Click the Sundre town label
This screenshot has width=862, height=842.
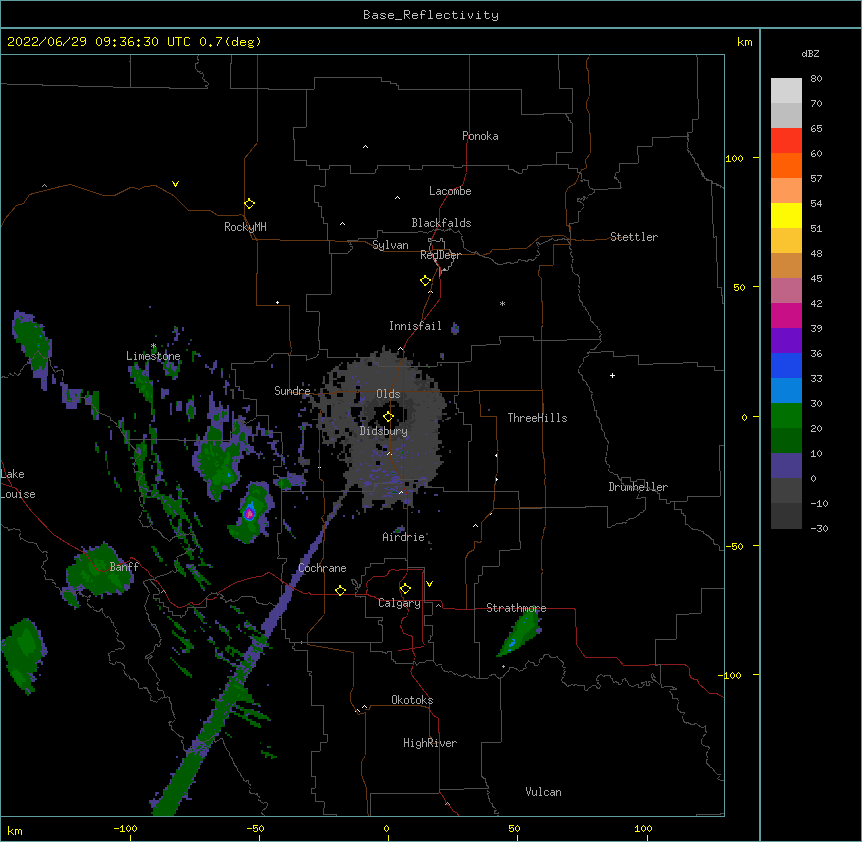click(292, 391)
